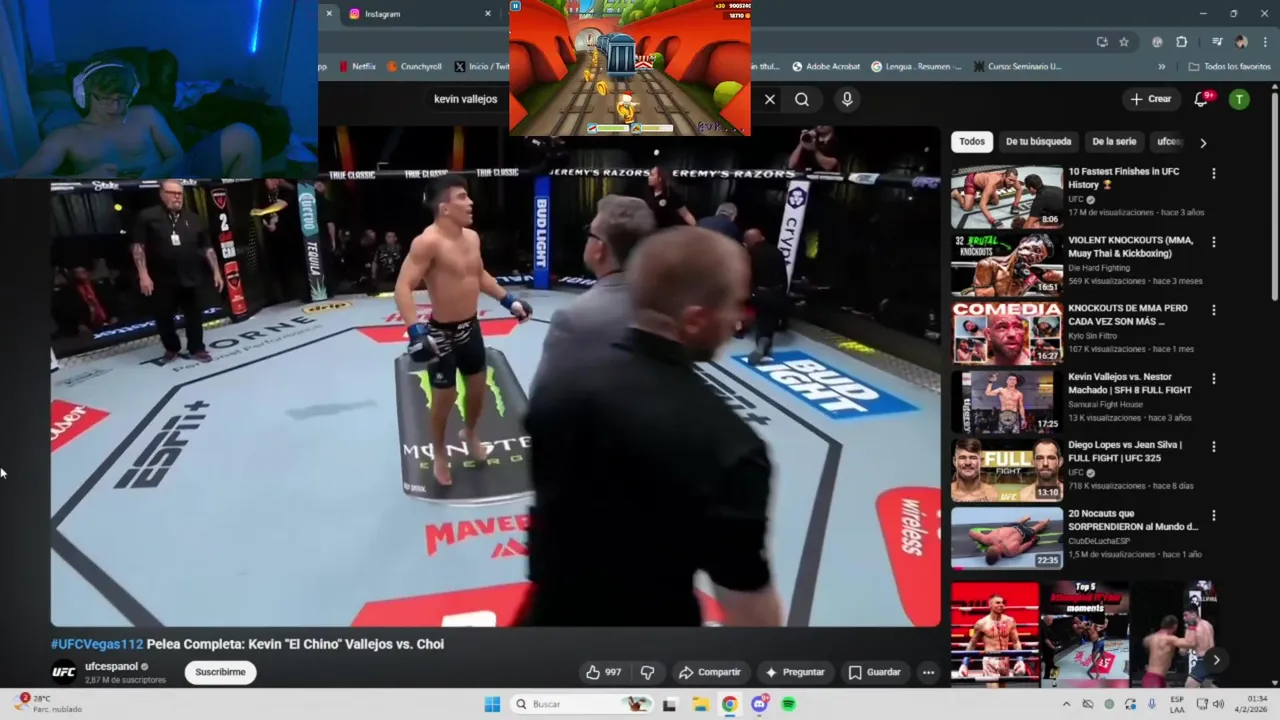
Task: Open the bloody boxer Shorts thumbnail
Action: (x=995, y=633)
